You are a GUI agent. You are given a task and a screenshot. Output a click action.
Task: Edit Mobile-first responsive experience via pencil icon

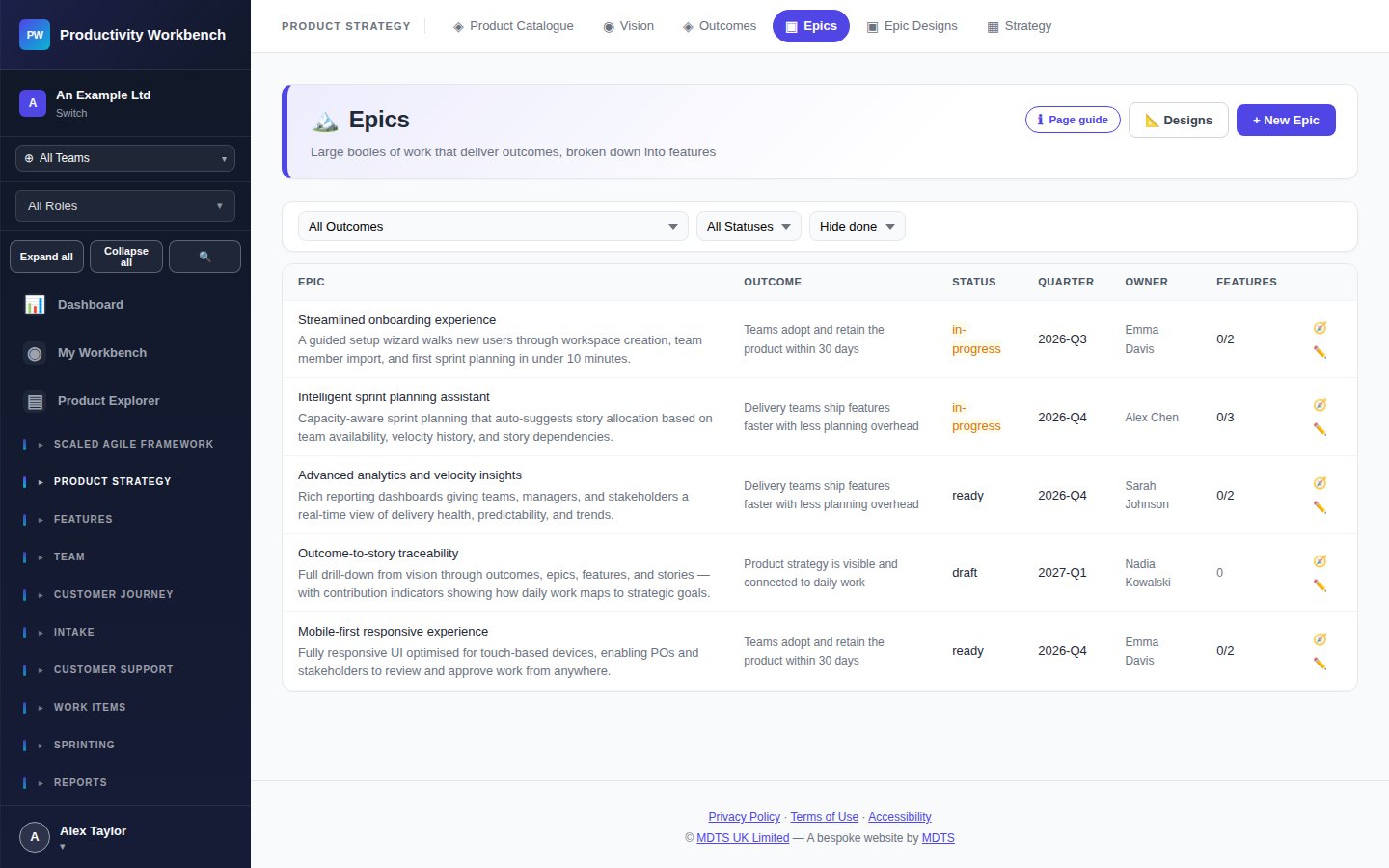click(x=1320, y=664)
